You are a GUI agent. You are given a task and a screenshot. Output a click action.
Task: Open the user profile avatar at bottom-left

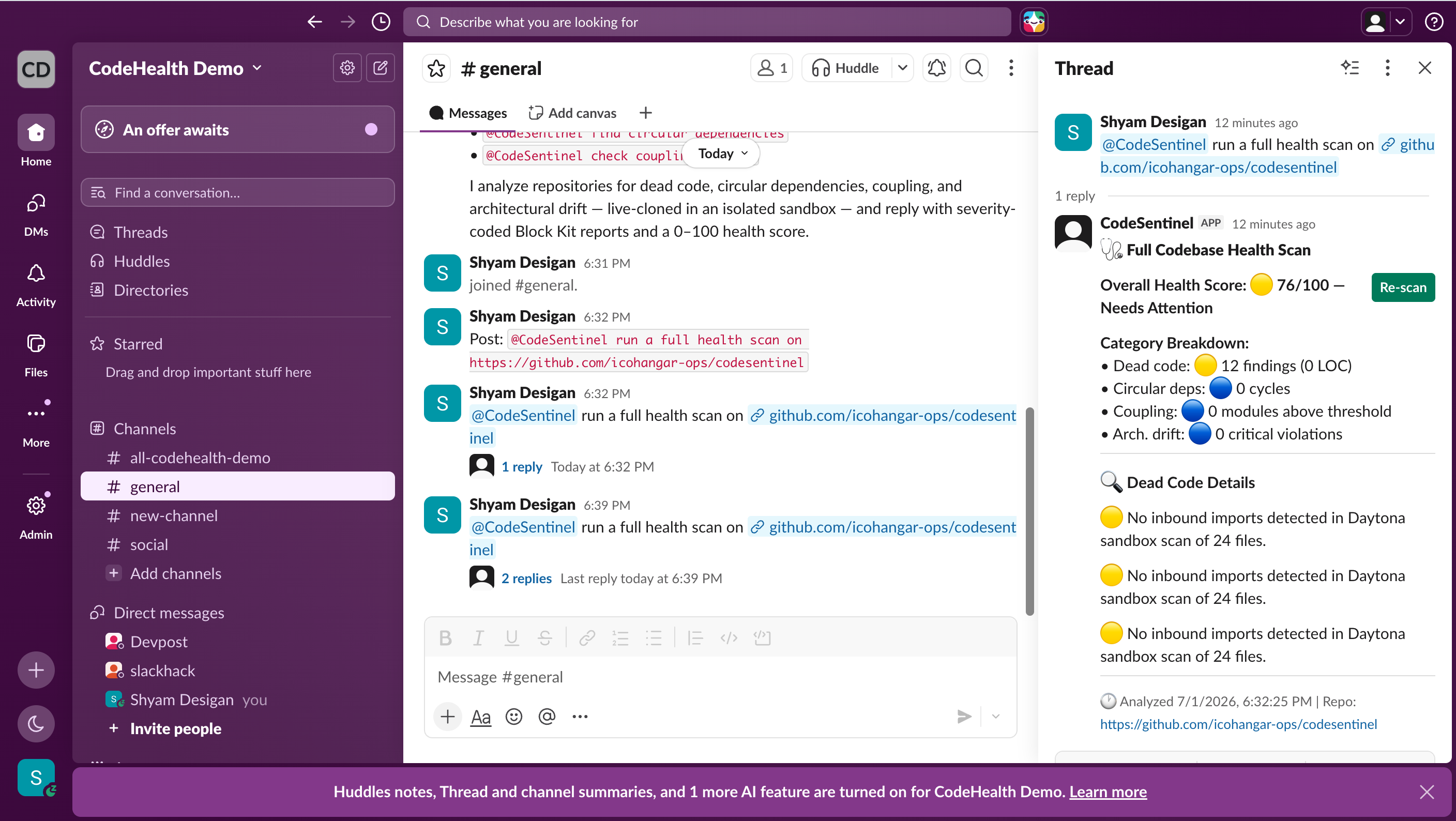[x=36, y=778]
